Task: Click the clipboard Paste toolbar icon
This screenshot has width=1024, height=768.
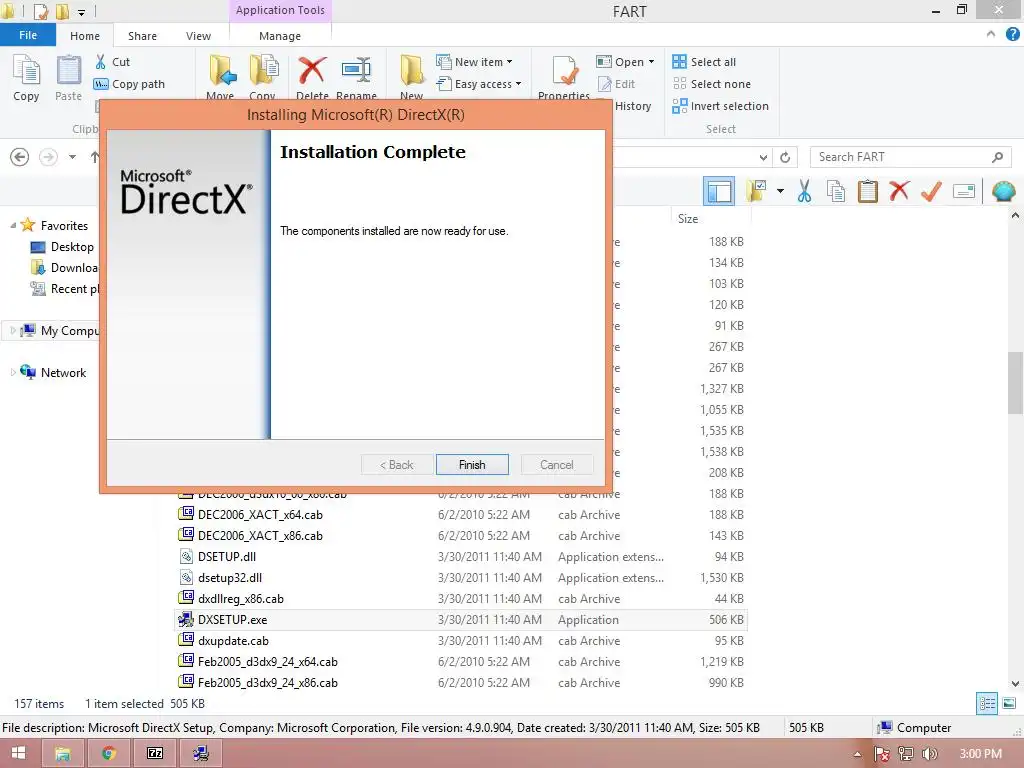Action: 867,191
